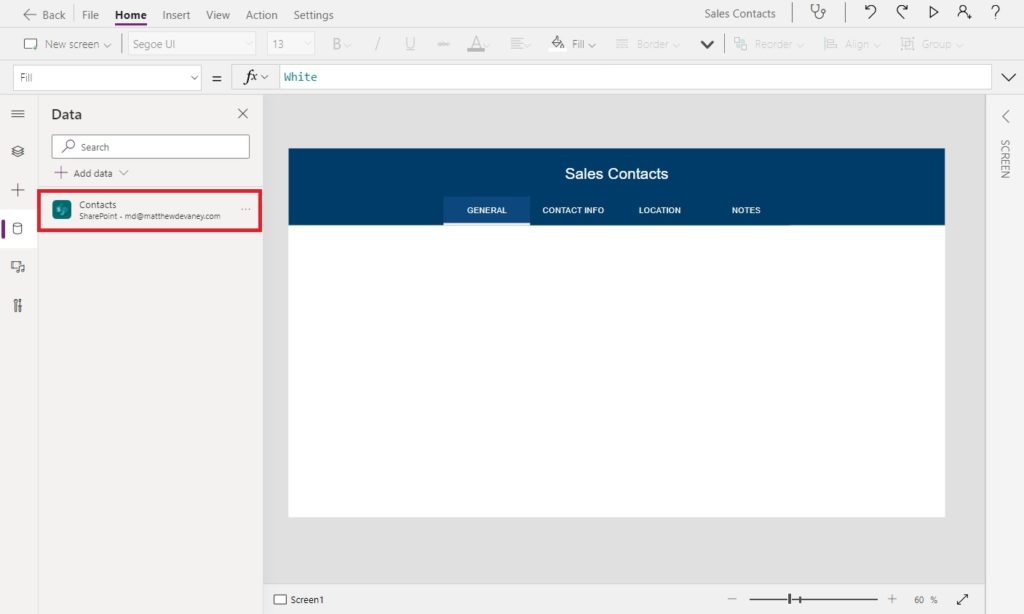This screenshot has width=1024, height=614.
Task: Click the Data panel Search field
Action: point(150,146)
